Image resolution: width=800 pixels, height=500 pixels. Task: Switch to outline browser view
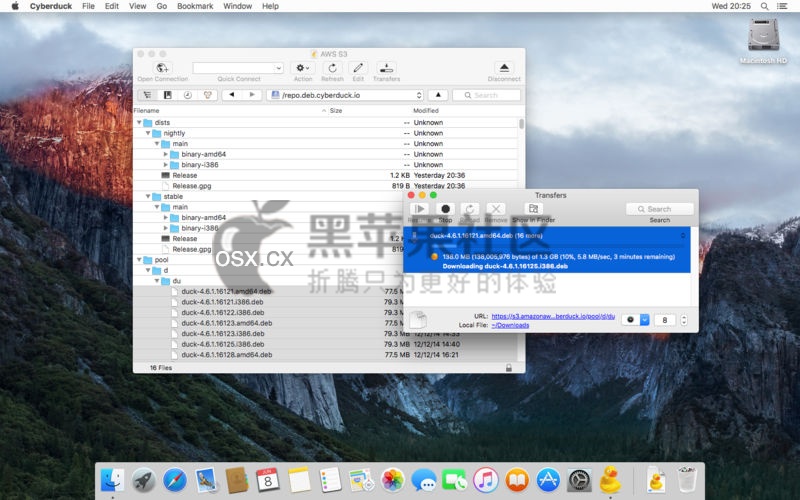coord(147,95)
